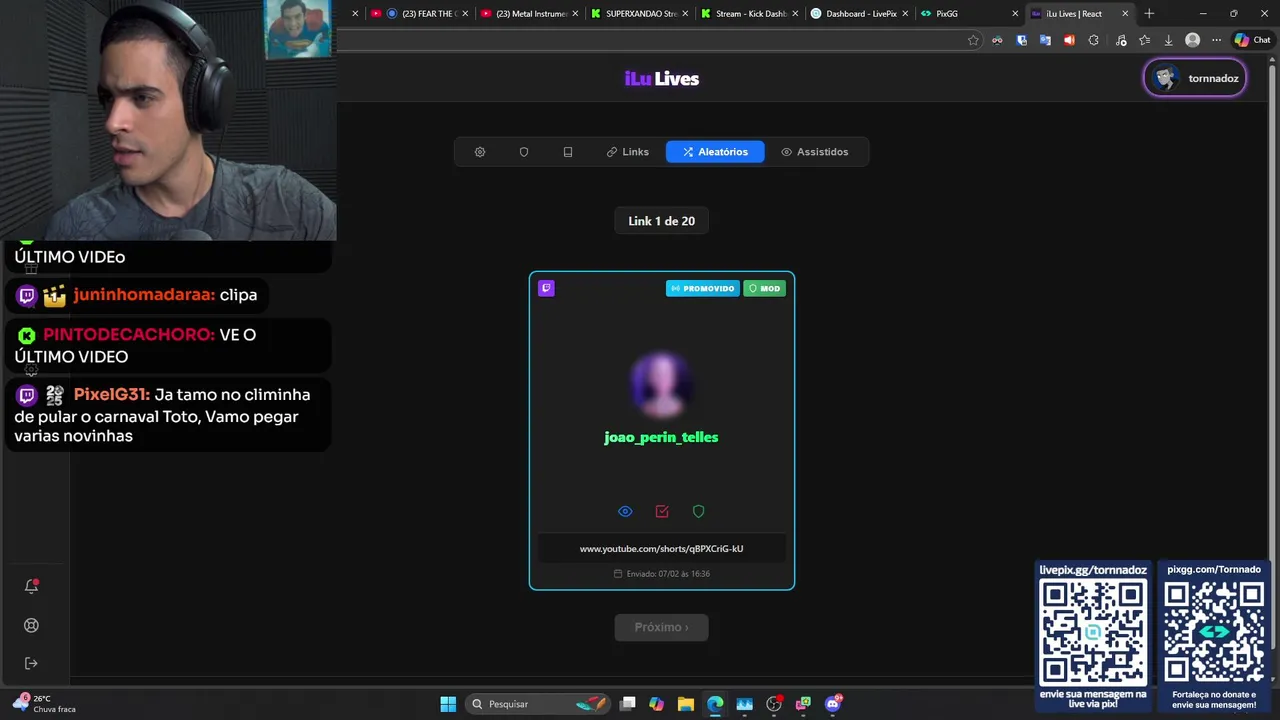
Task: Switch to the PixGG browser tab
Action: pos(968,14)
